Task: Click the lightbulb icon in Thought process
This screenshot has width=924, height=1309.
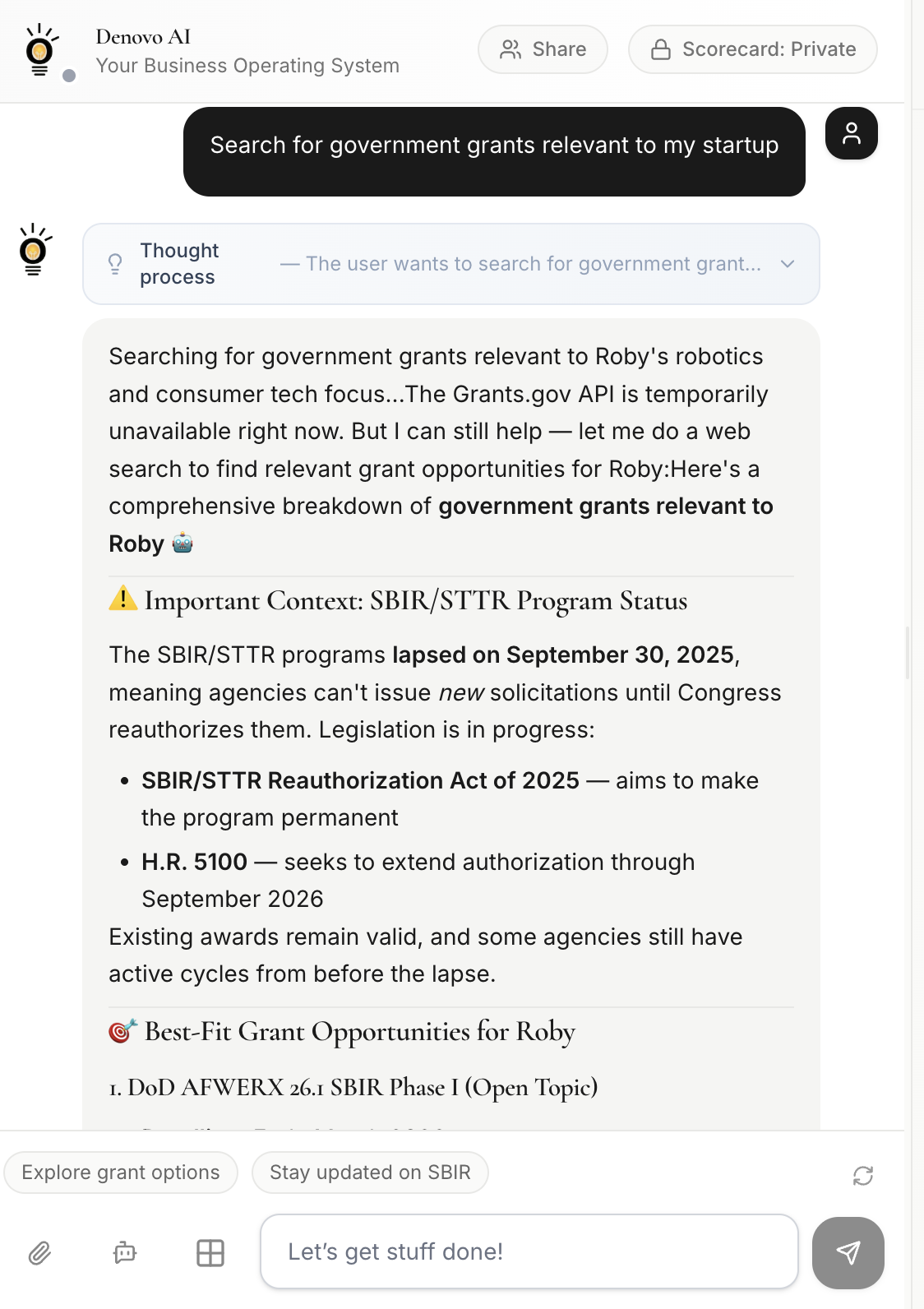Action: click(x=115, y=264)
